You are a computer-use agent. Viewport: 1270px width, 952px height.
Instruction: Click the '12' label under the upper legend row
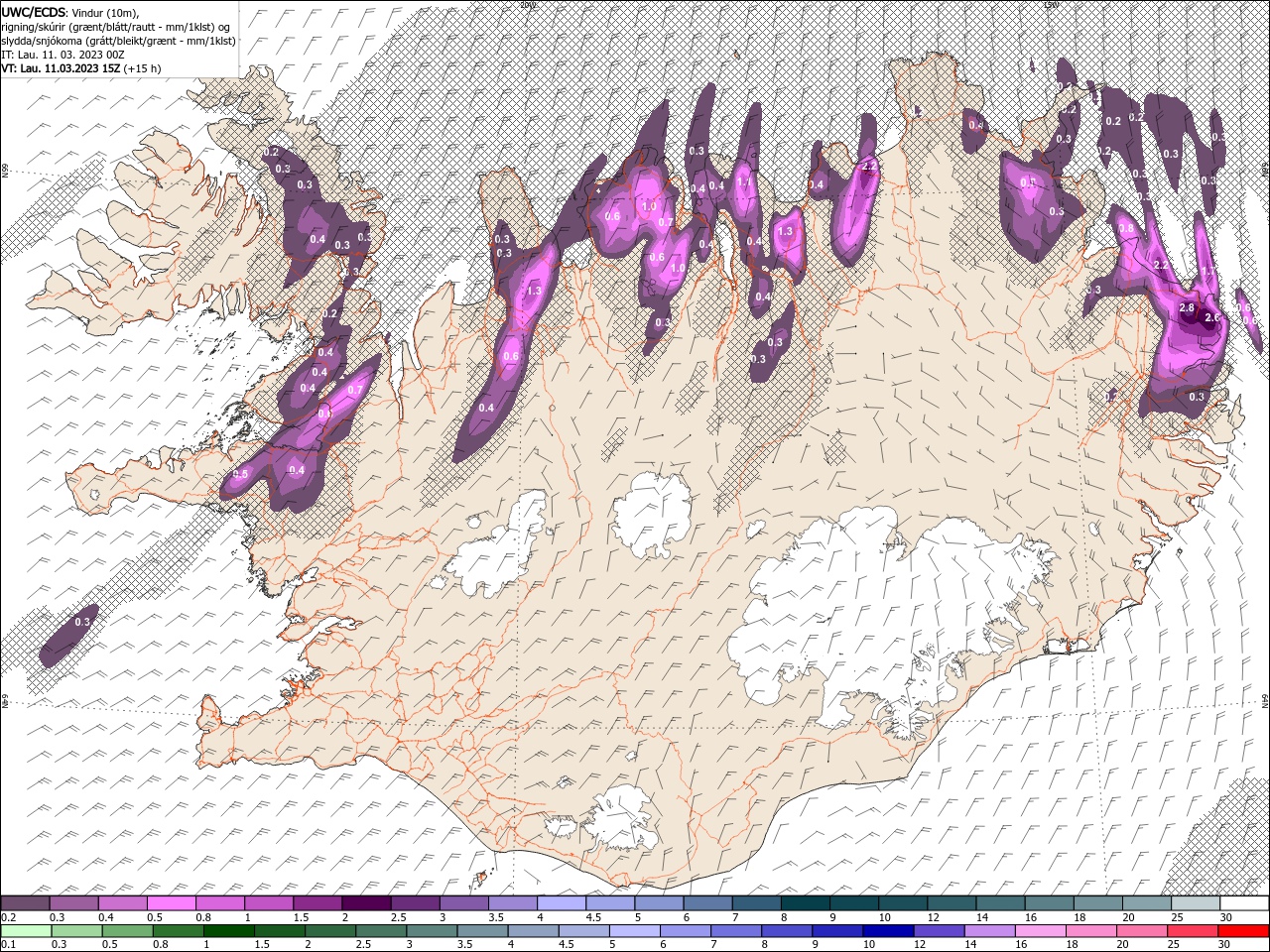tap(936, 917)
